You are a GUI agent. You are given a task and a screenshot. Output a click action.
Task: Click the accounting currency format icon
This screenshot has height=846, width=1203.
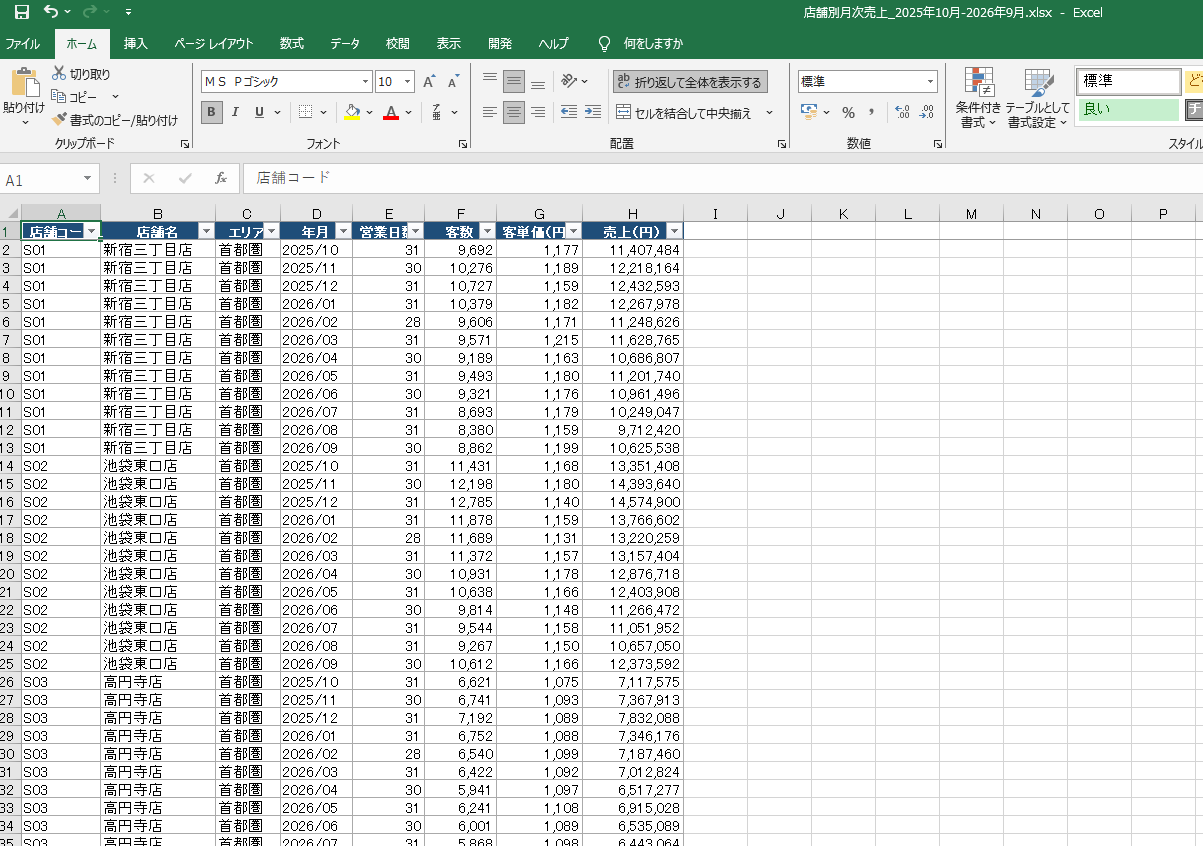[809, 112]
